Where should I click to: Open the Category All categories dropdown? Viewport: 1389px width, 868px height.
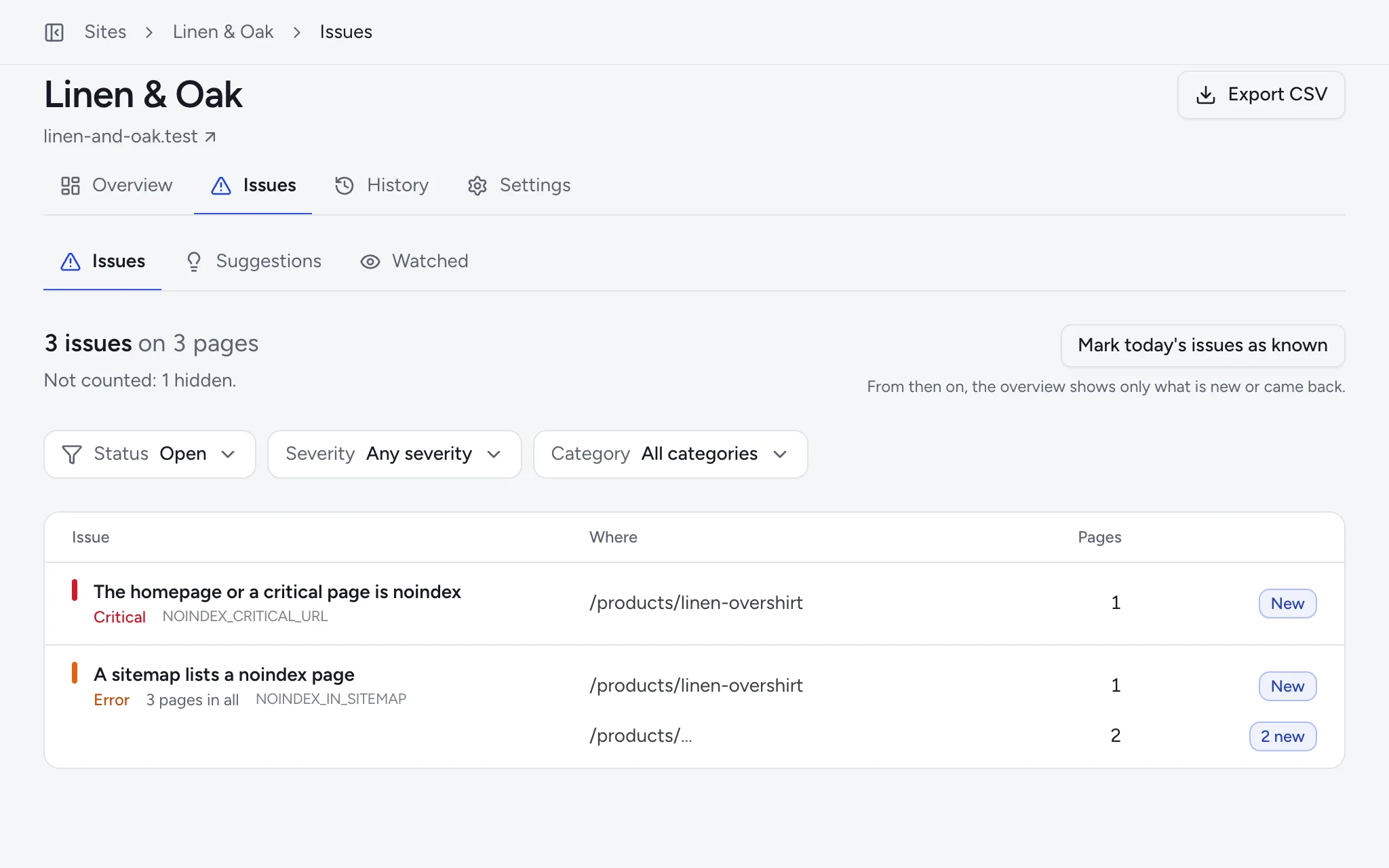pyautogui.click(x=671, y=454)
